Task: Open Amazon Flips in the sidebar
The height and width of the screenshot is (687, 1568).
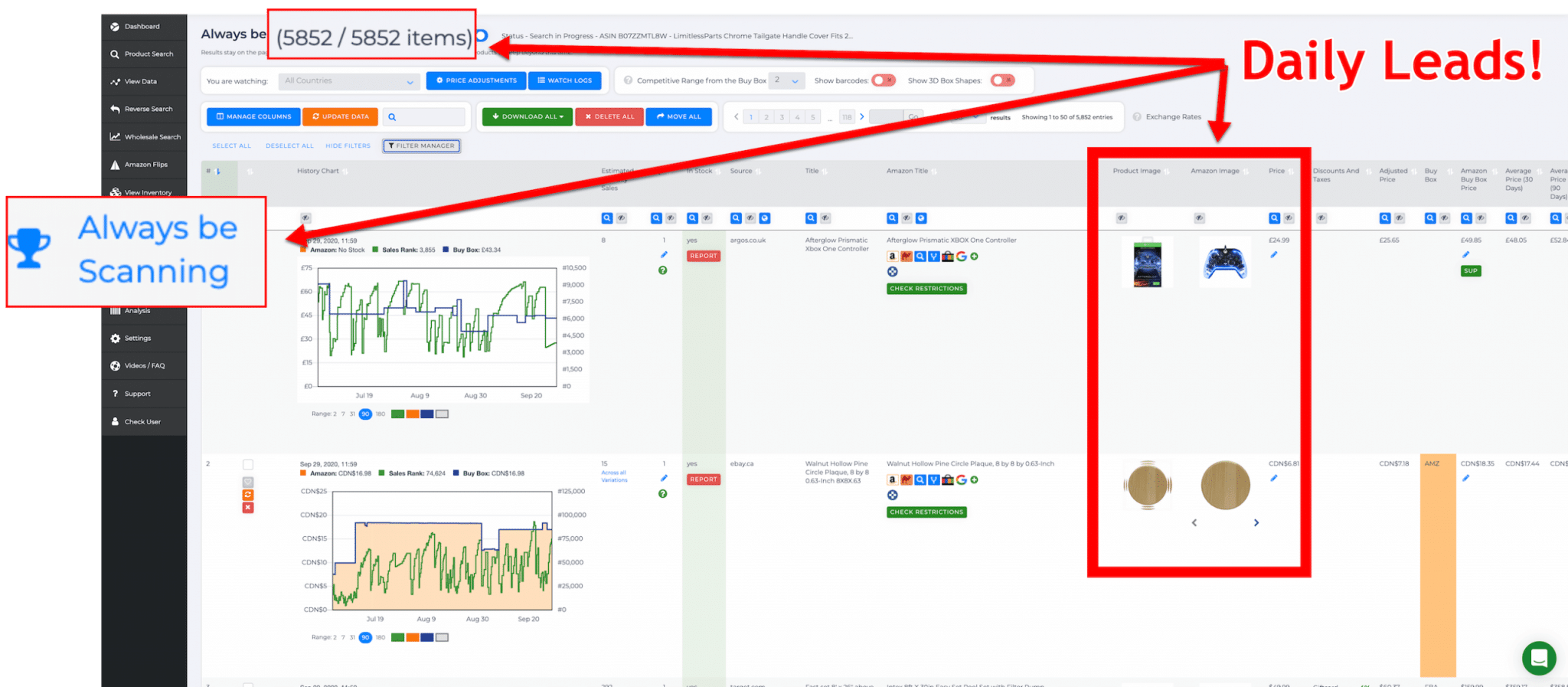Action: point(143,165)
